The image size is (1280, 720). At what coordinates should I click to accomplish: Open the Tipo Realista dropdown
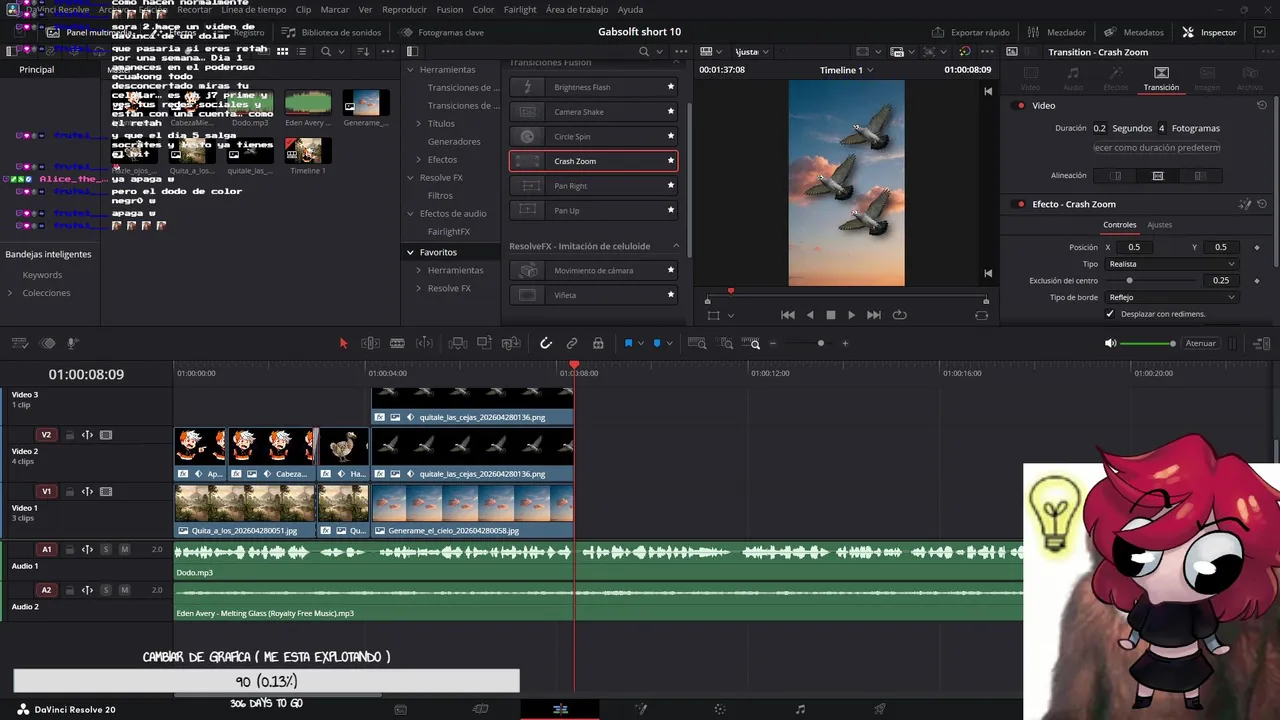[1171, 264]
